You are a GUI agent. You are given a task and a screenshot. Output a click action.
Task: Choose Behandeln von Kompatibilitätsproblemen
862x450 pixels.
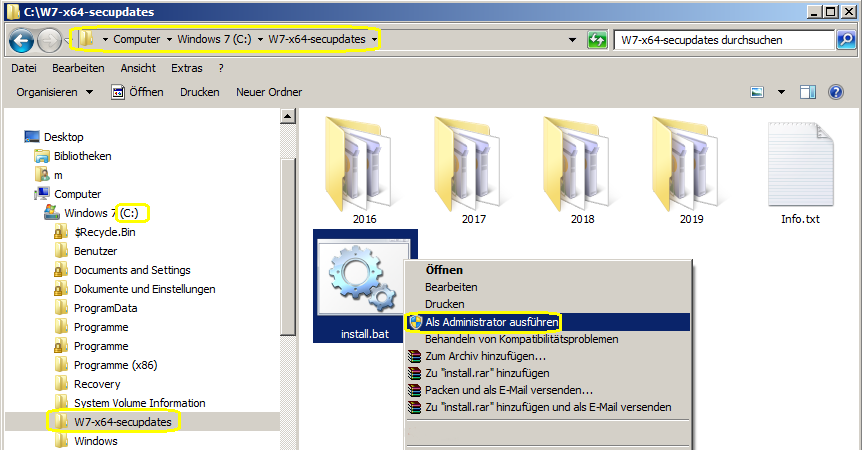(548, 339)
